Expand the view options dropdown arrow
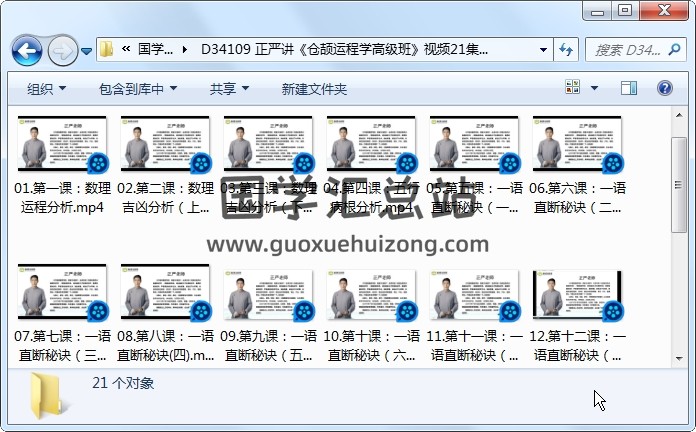Viewport: 696px width, 432px height. (594, 87)
